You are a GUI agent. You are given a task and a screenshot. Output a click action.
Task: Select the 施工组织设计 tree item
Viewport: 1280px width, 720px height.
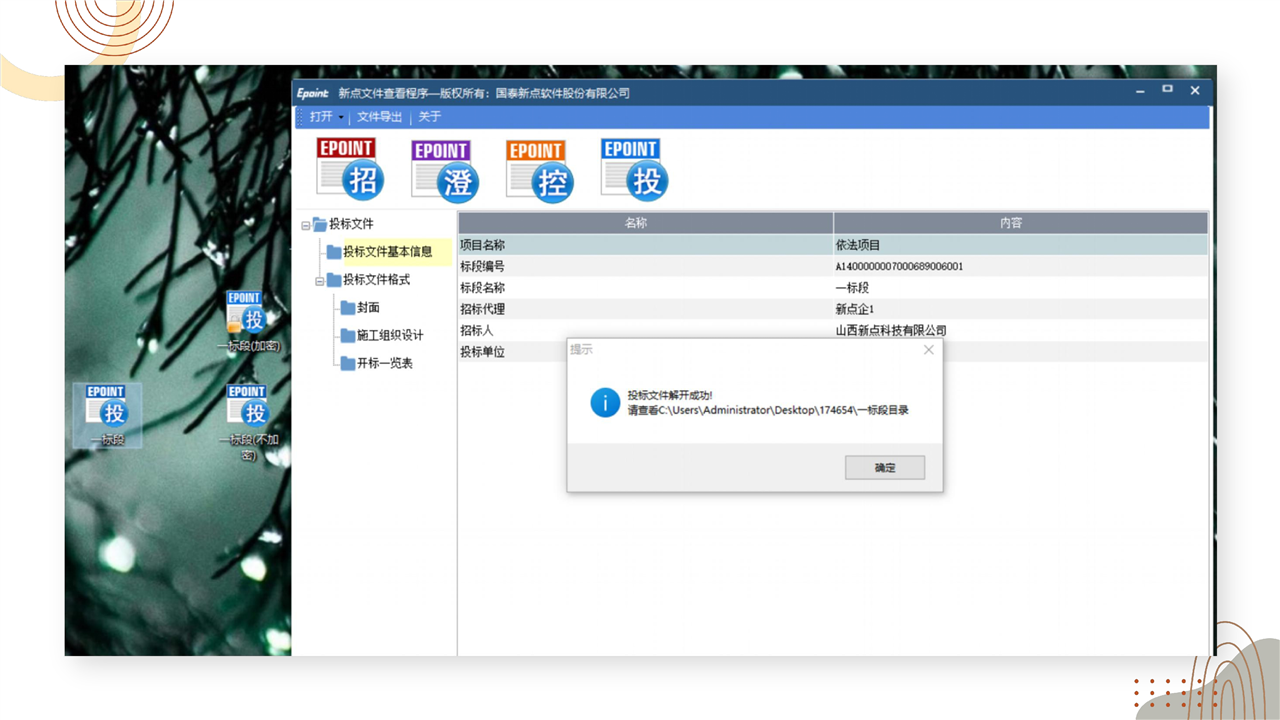(x=389, y=336)
